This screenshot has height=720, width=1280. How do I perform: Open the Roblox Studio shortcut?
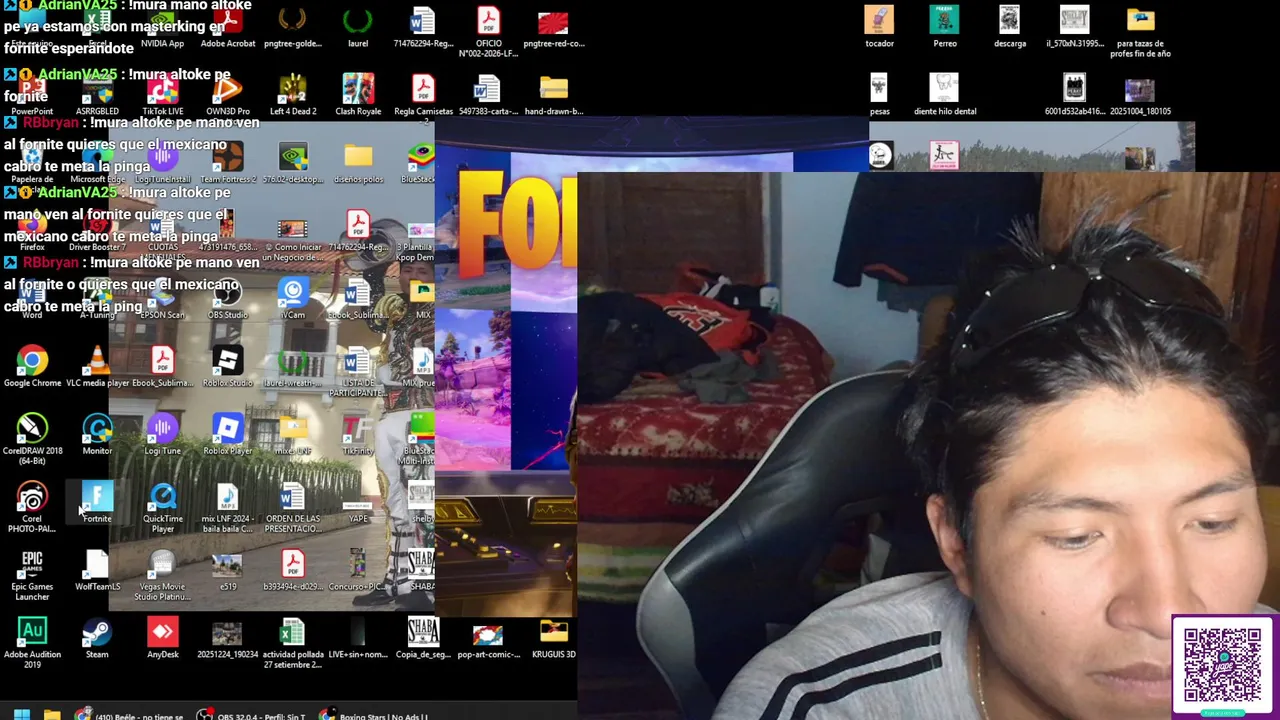click(x=227, y=367)
